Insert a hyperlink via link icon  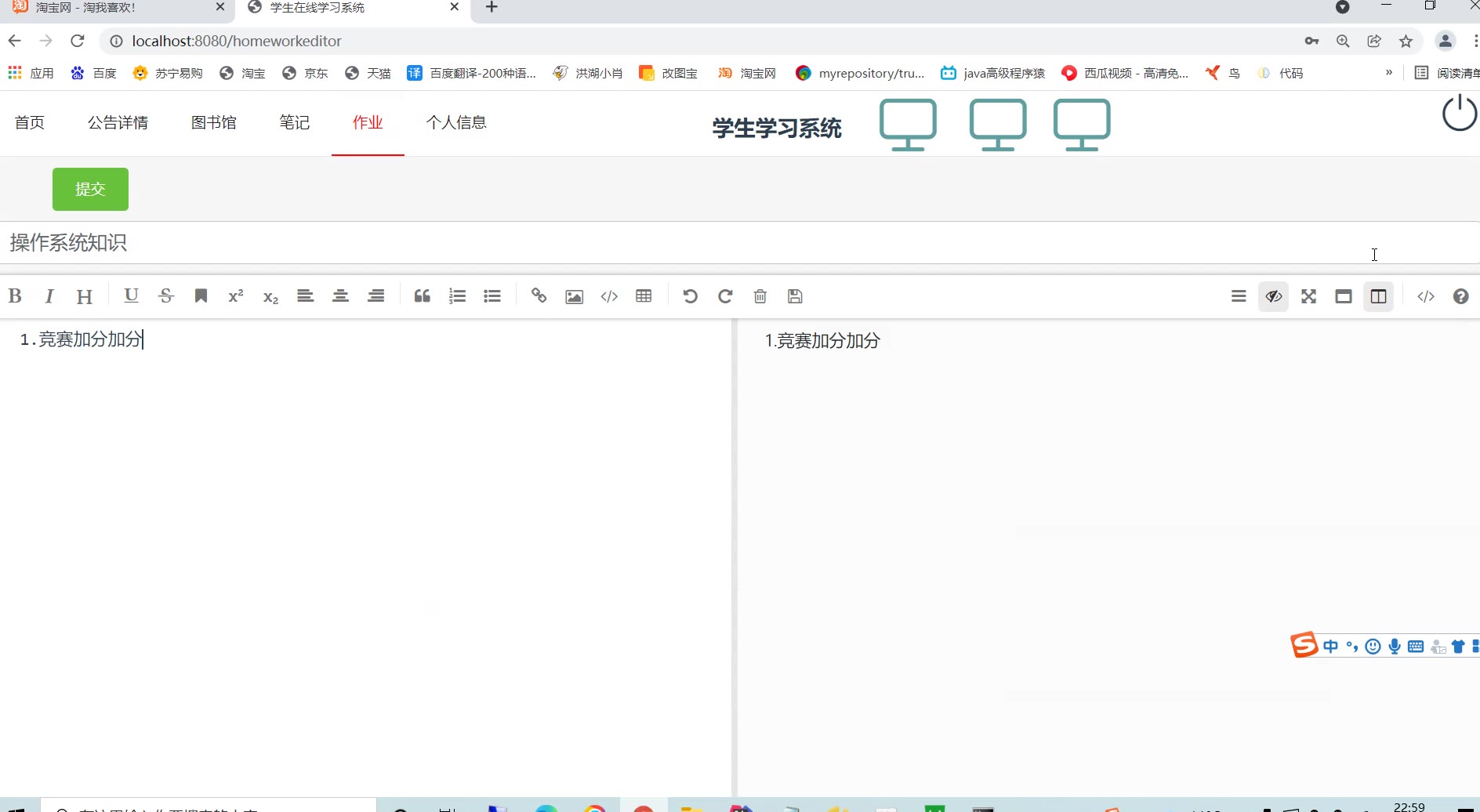pos(539,296)
